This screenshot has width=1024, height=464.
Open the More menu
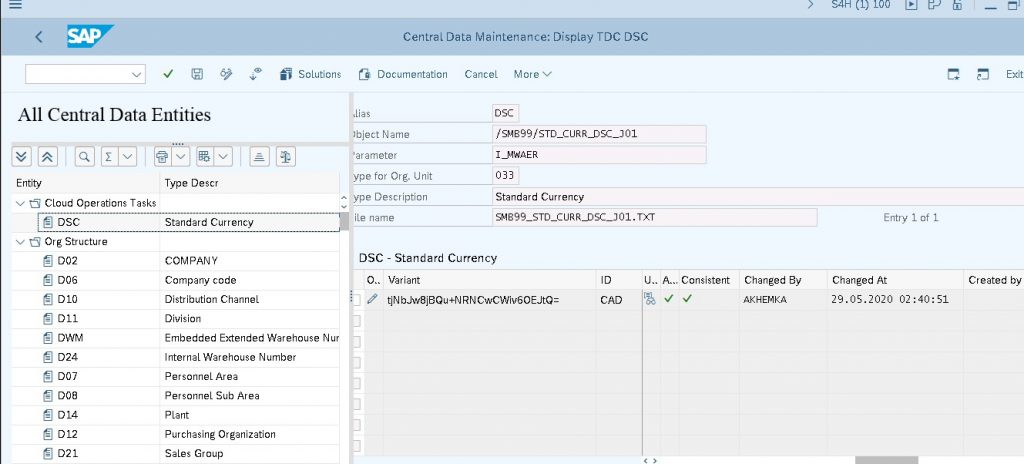point(532,75)
